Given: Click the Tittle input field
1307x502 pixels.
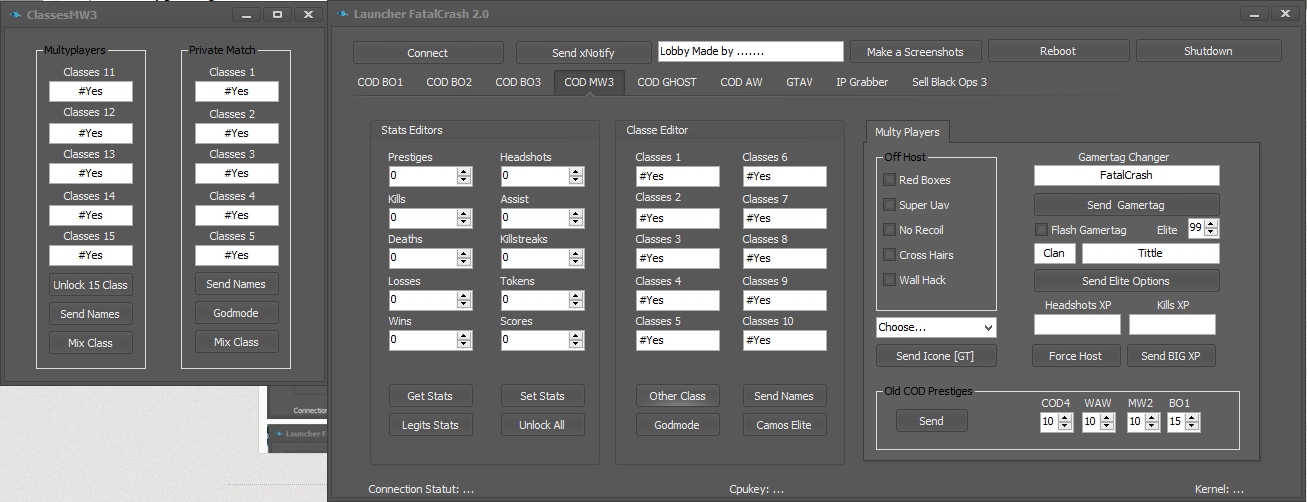Looking at the screenshot, I should click(1150, 253).
